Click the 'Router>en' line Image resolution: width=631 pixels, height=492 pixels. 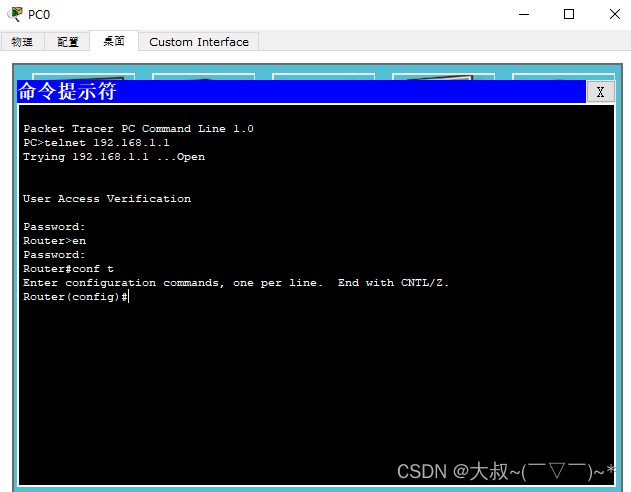(54, 241)
